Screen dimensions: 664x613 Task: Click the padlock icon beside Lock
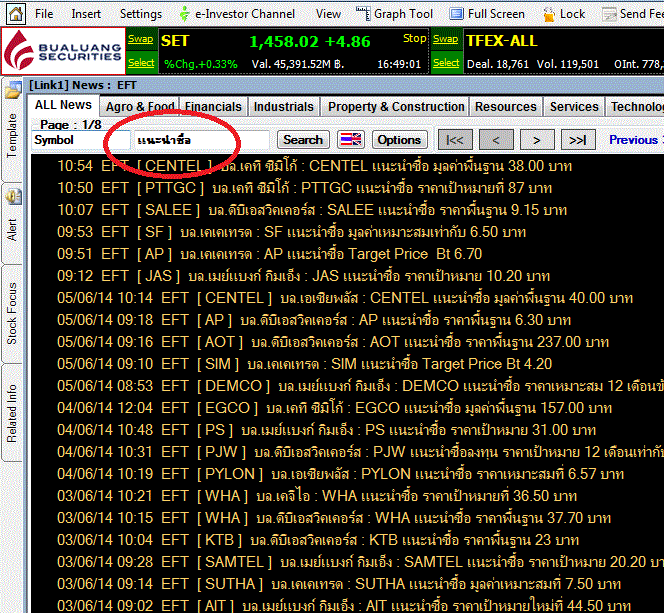tap(549, 14)
